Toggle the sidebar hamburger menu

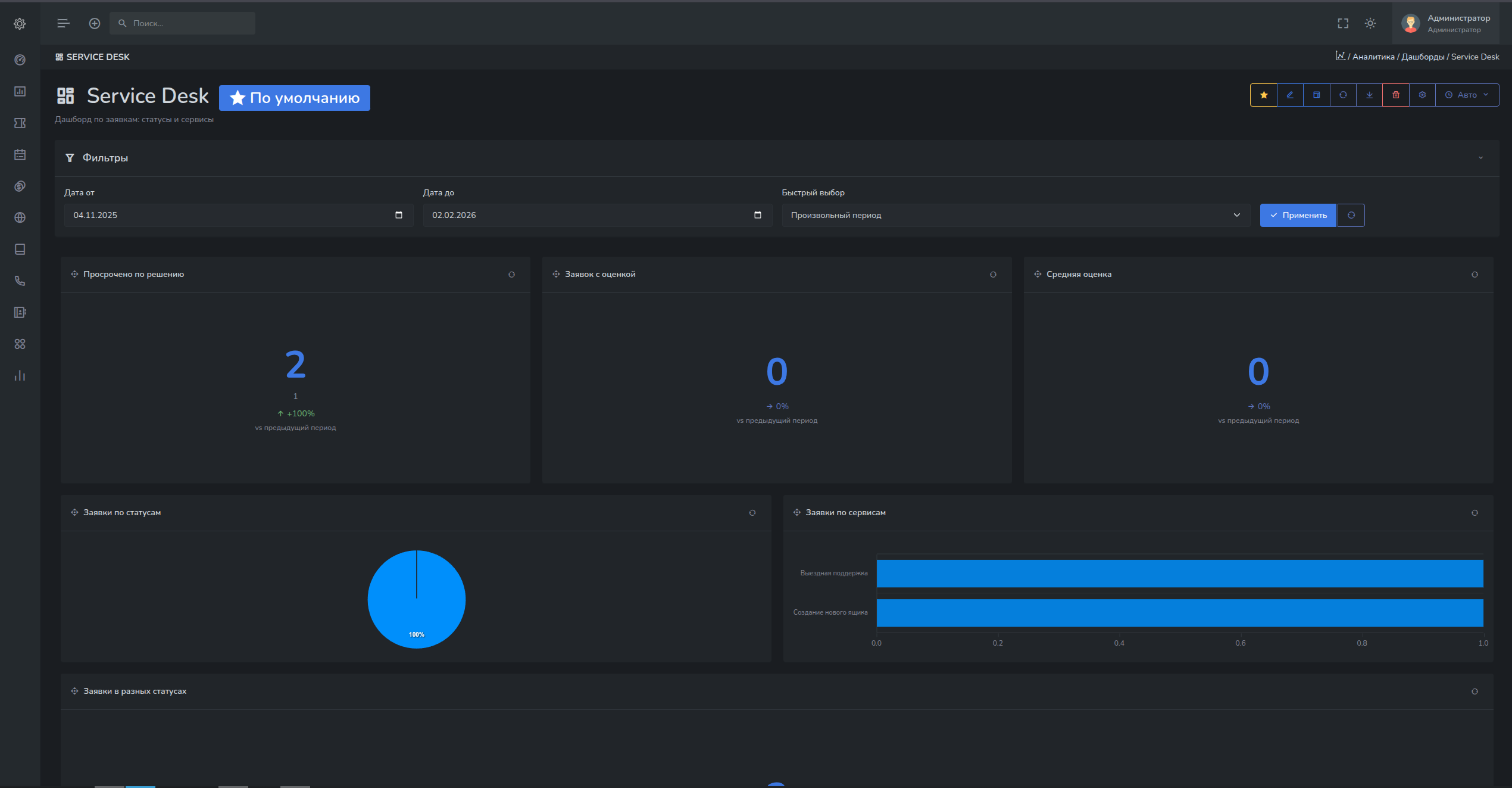coord(63,23)
